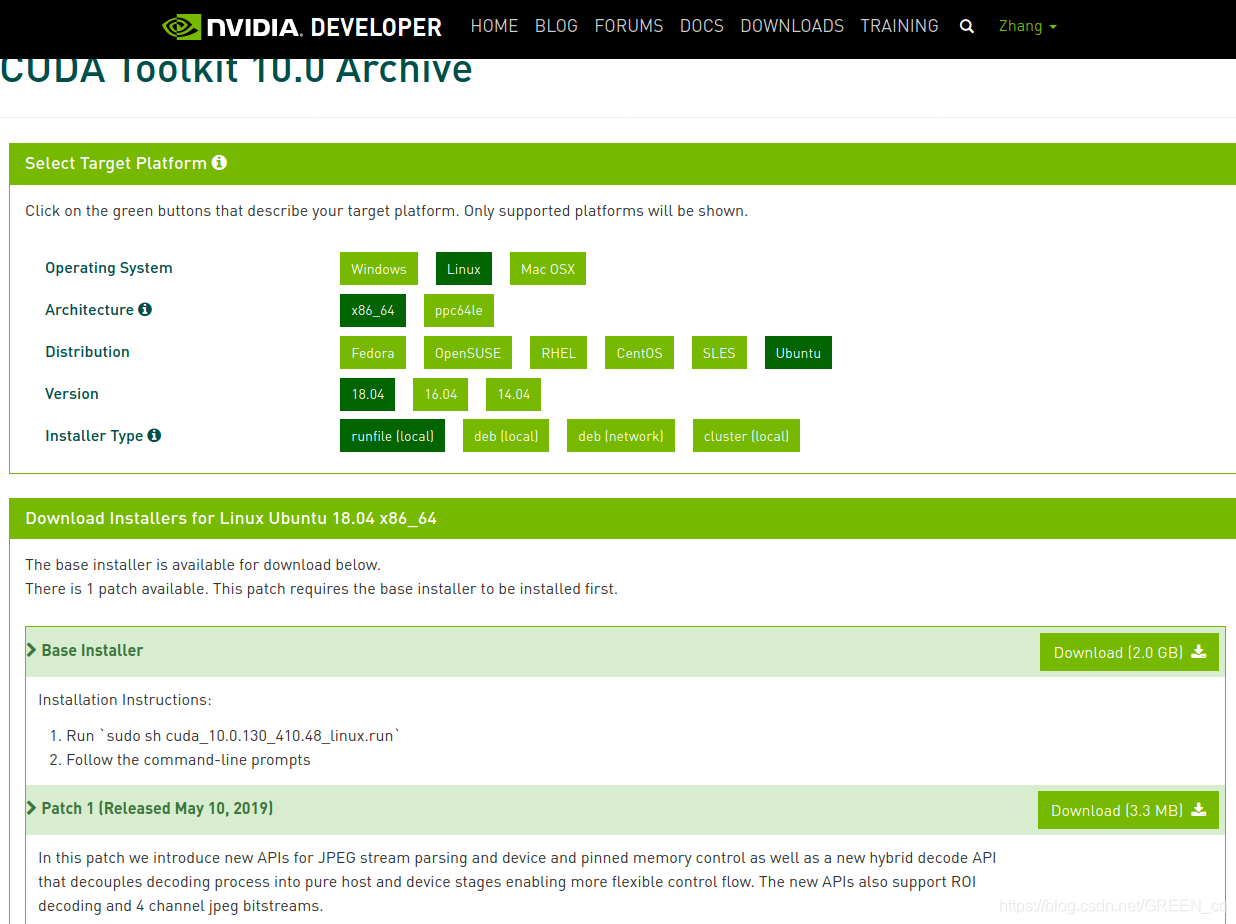1236x924 pixels.
Task: Select Fedora distribution
Action: pos(373,353)
